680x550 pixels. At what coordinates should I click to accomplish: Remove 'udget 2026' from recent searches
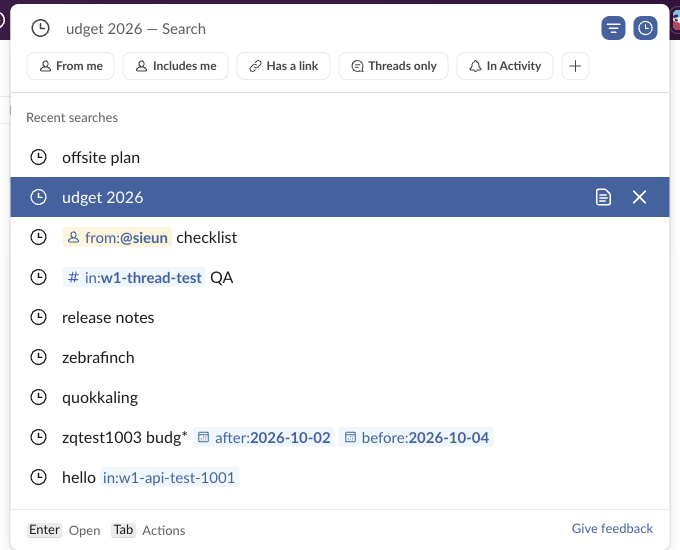coord(639,197)
